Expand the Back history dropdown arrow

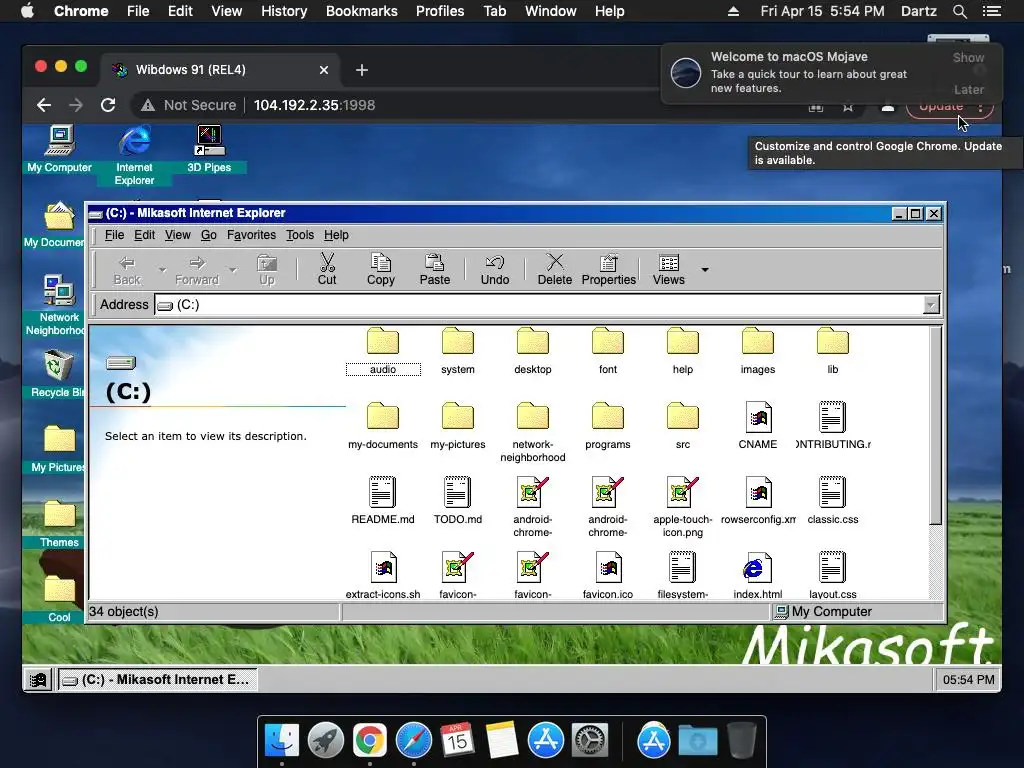(x=162, y=270)
